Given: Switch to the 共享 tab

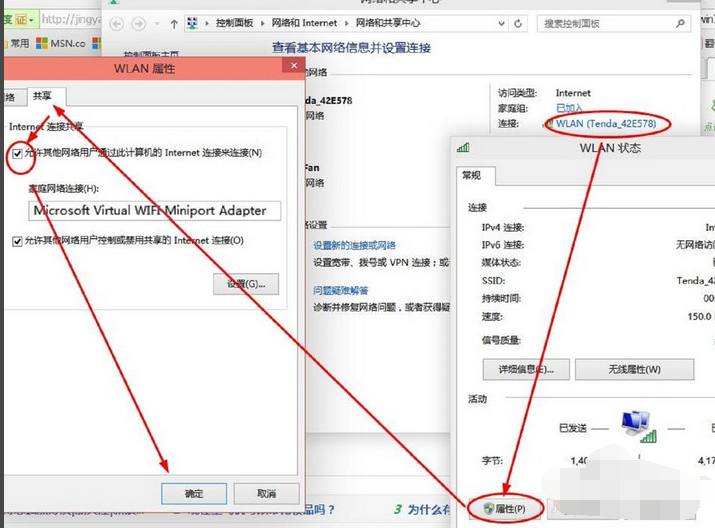Looking at the screenshot, I should 43,96.
